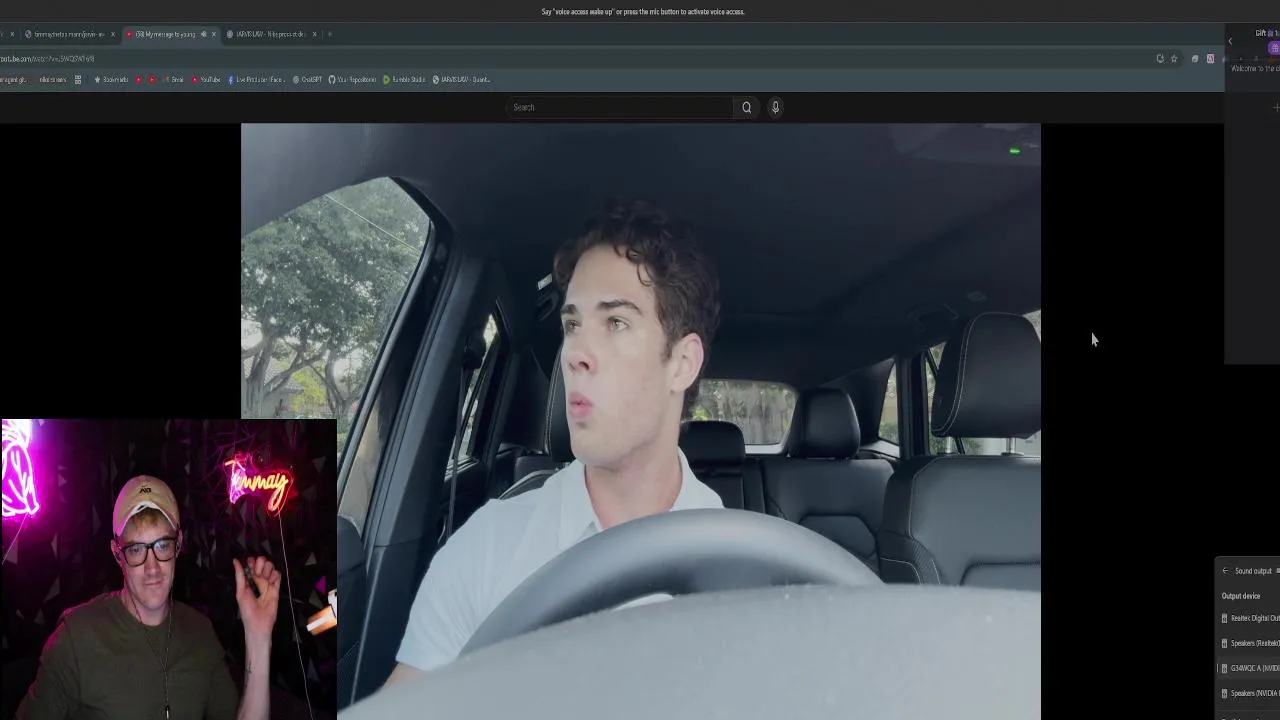Activate voice search microphone icon
The image size is (1280, 720).
775,107
